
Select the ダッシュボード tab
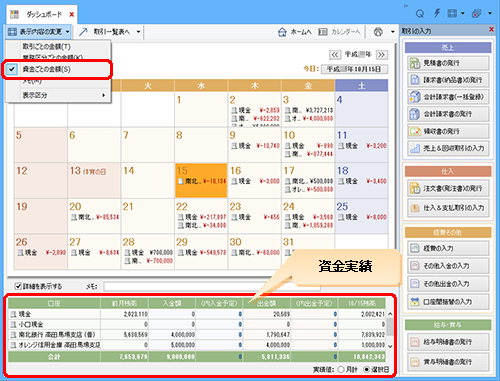(x=42, y=14)
